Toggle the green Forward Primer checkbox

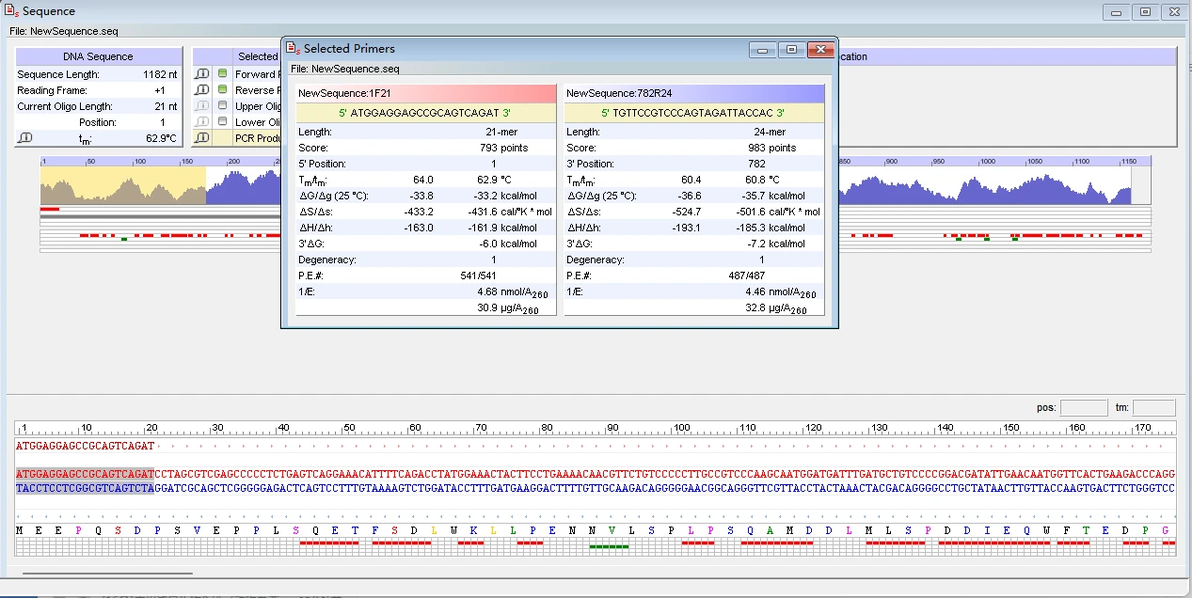[223, 74]
